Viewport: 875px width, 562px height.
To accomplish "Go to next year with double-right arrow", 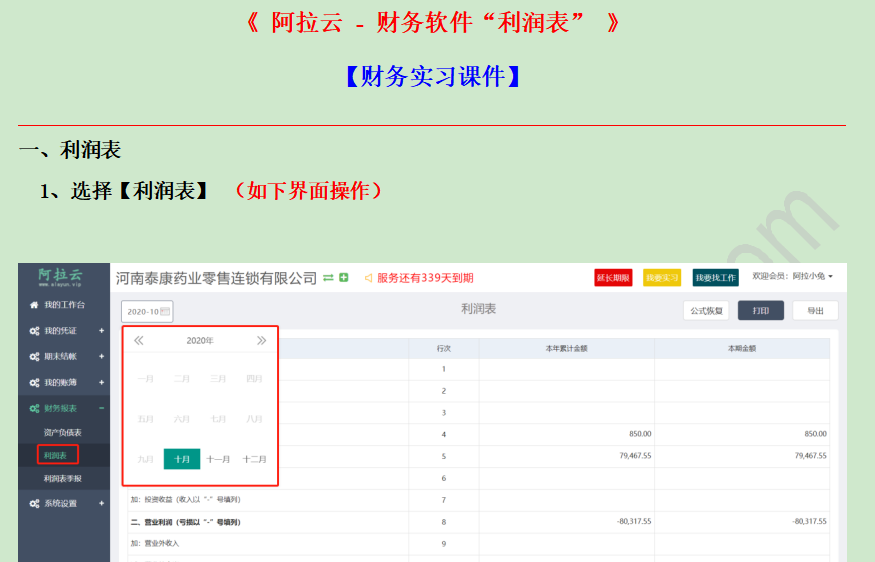I will pyautogui.click(x=261, y=340).
